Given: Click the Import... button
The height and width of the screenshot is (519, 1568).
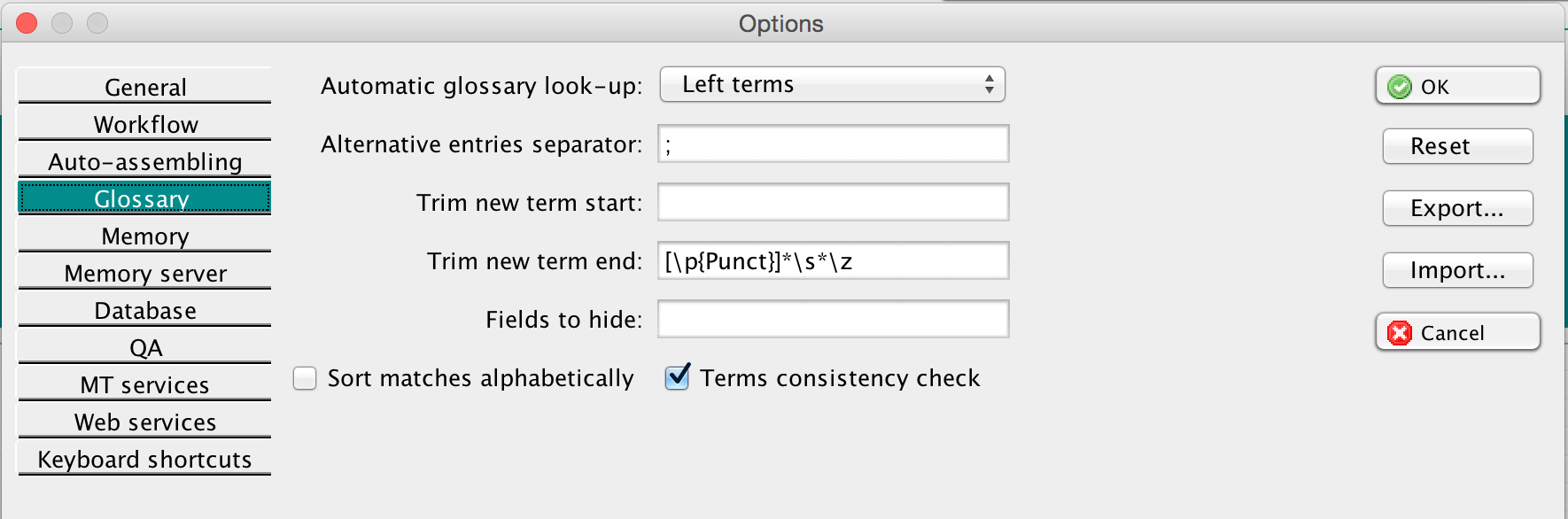Looking at the screenshot, I should [x=1457, y=270].
